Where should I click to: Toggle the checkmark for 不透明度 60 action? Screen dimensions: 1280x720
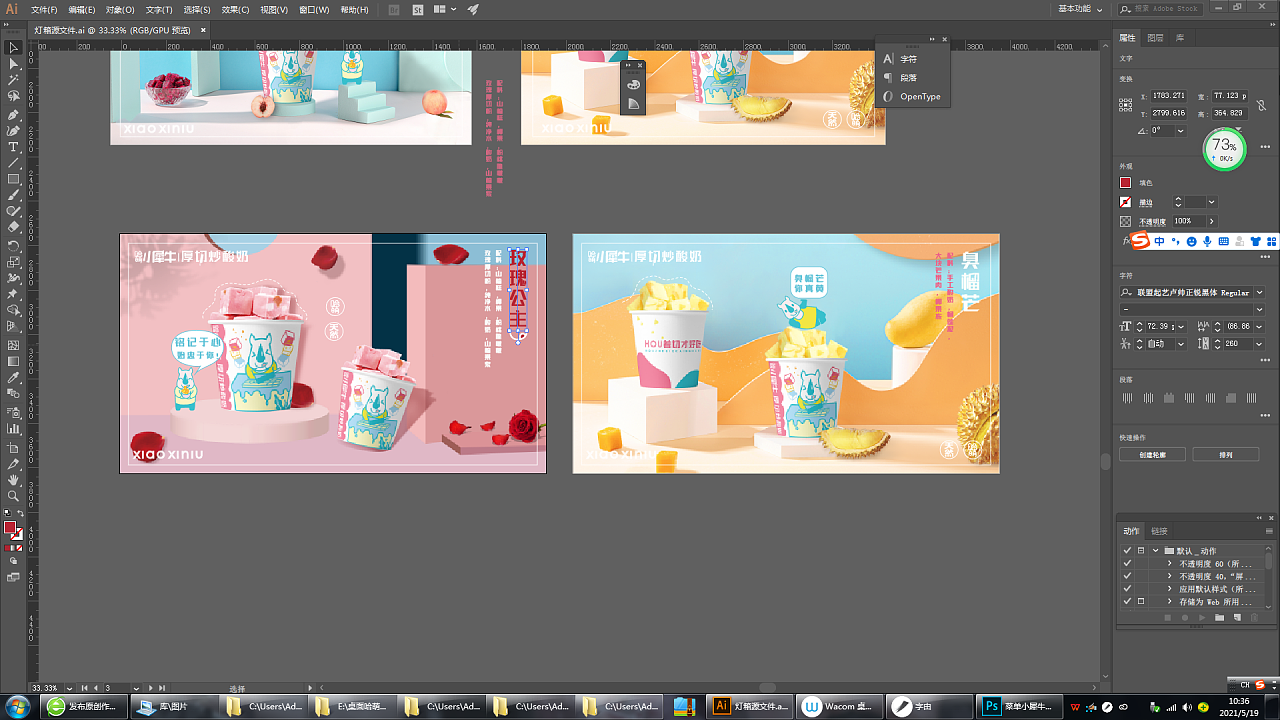coord(1127,563)
